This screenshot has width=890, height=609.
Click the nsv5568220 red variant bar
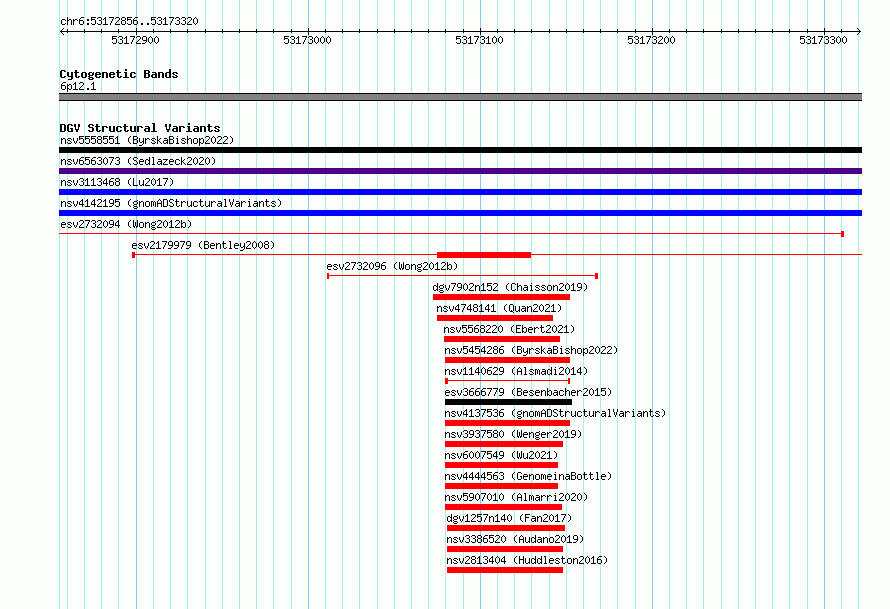[x=502, y=339]
